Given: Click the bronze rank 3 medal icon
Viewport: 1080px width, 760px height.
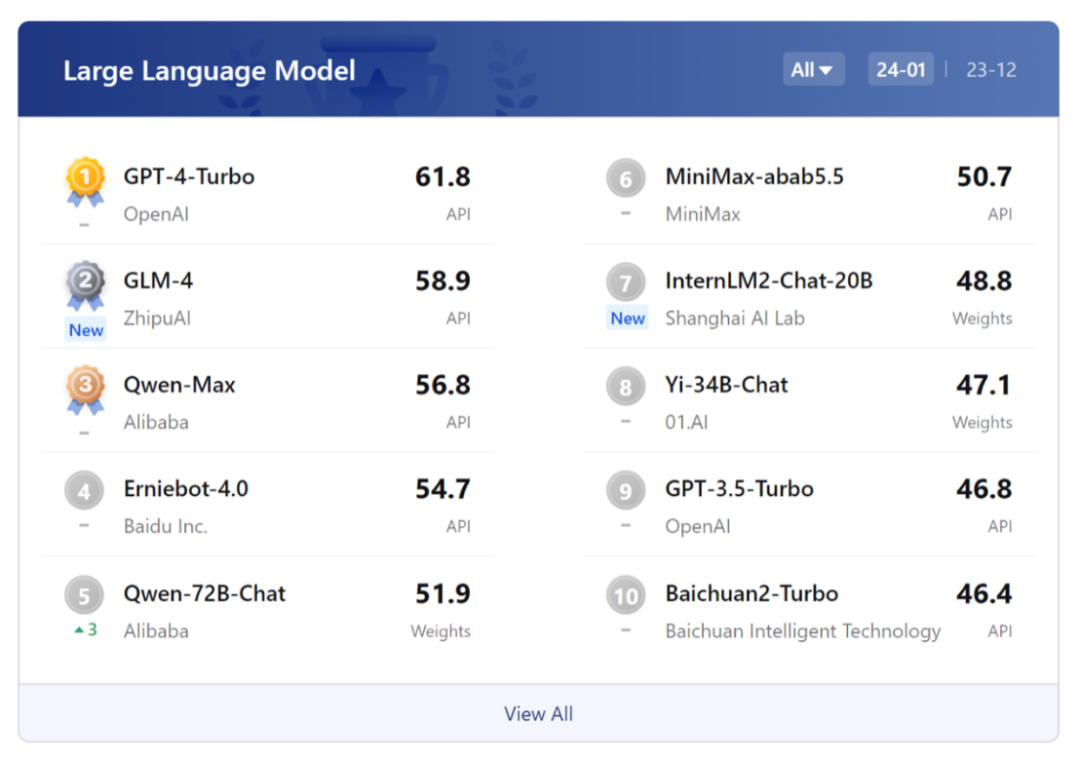Looking at the screenshot, I should click(85, 388).
